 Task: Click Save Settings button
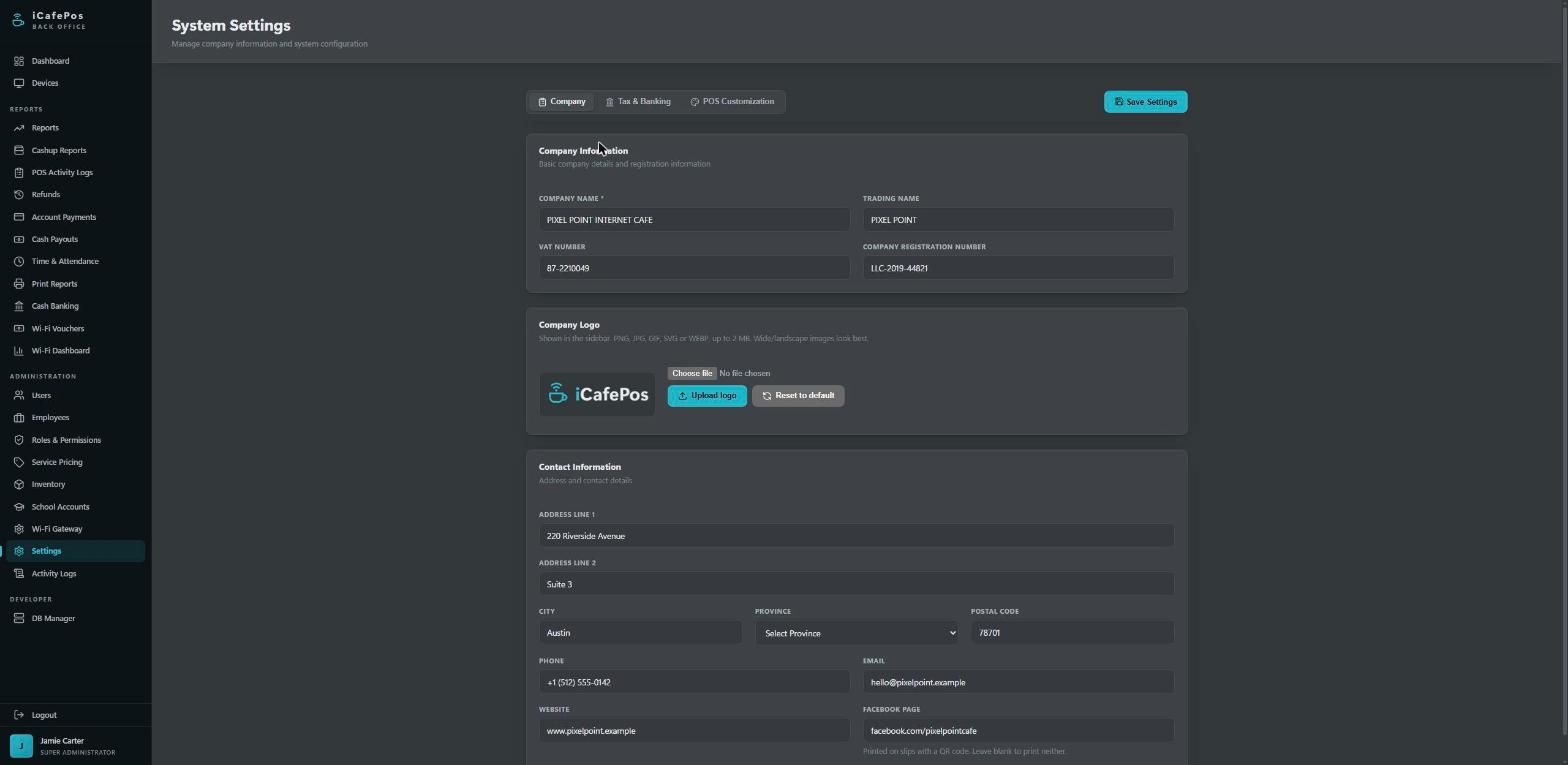click(x=1145, y=102)
